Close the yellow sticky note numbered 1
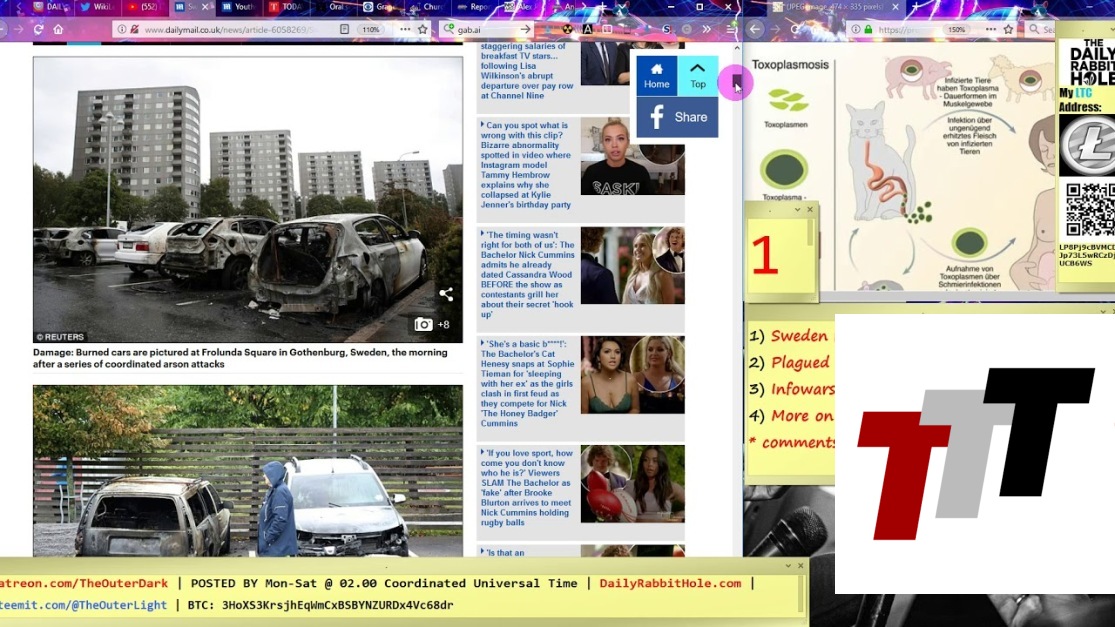 point(810,210)
